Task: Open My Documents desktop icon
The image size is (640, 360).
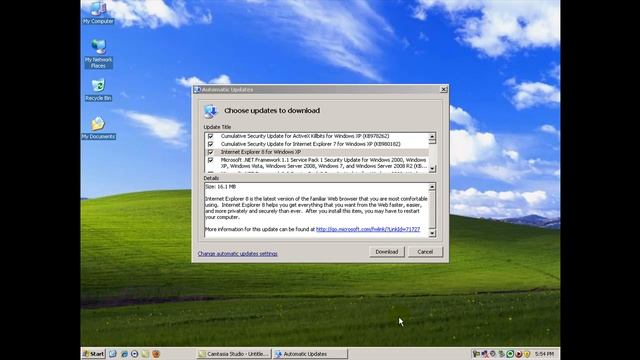Action: 98,128
